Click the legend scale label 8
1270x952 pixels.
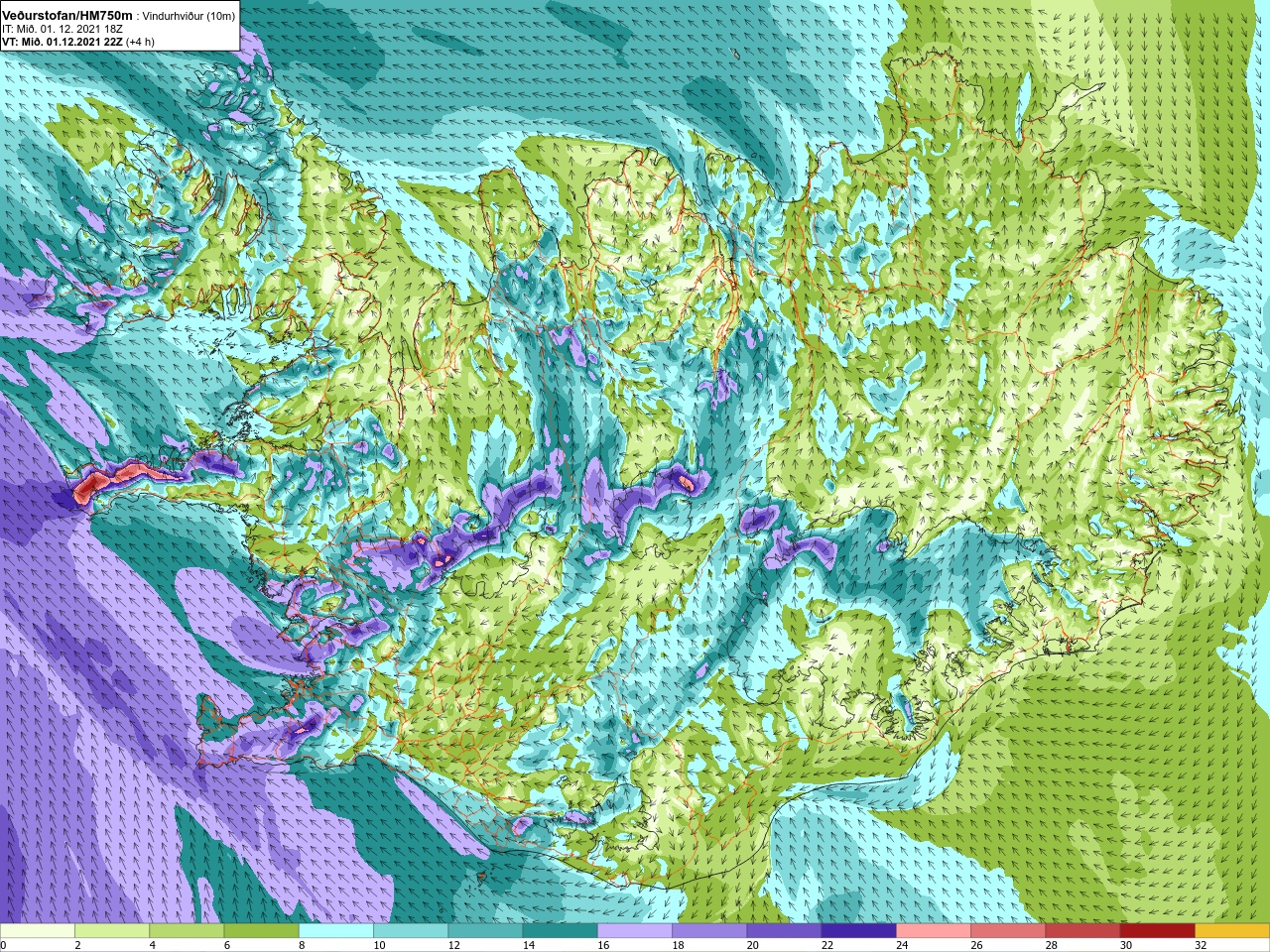[x=302, y=945]
